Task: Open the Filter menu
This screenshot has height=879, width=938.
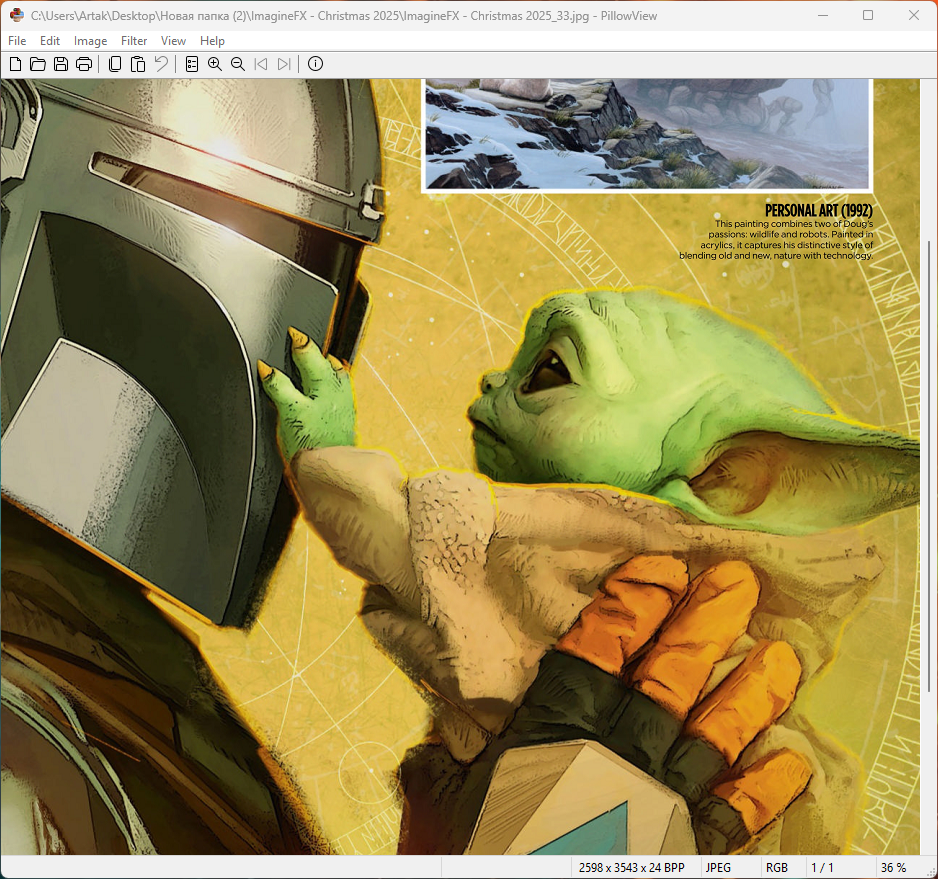Action: 134,41
